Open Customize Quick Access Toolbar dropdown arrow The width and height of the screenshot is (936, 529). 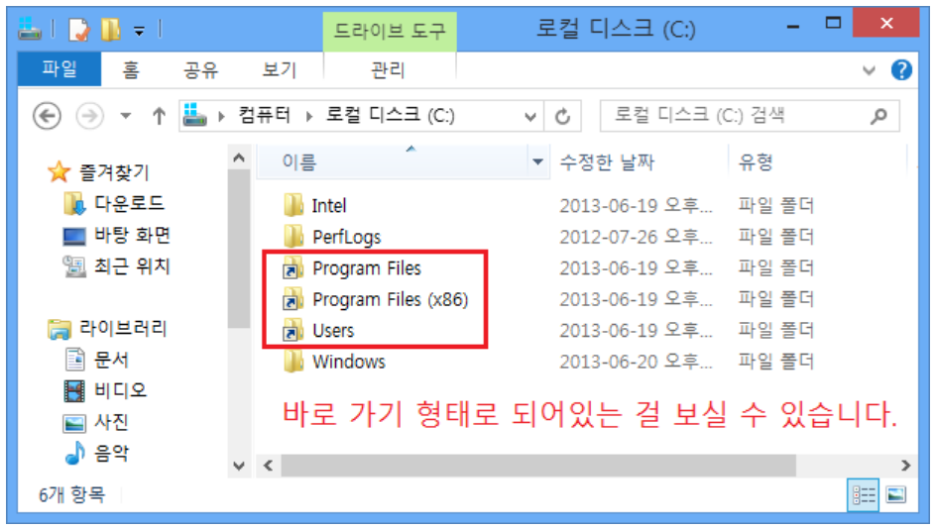pos(138,31)
